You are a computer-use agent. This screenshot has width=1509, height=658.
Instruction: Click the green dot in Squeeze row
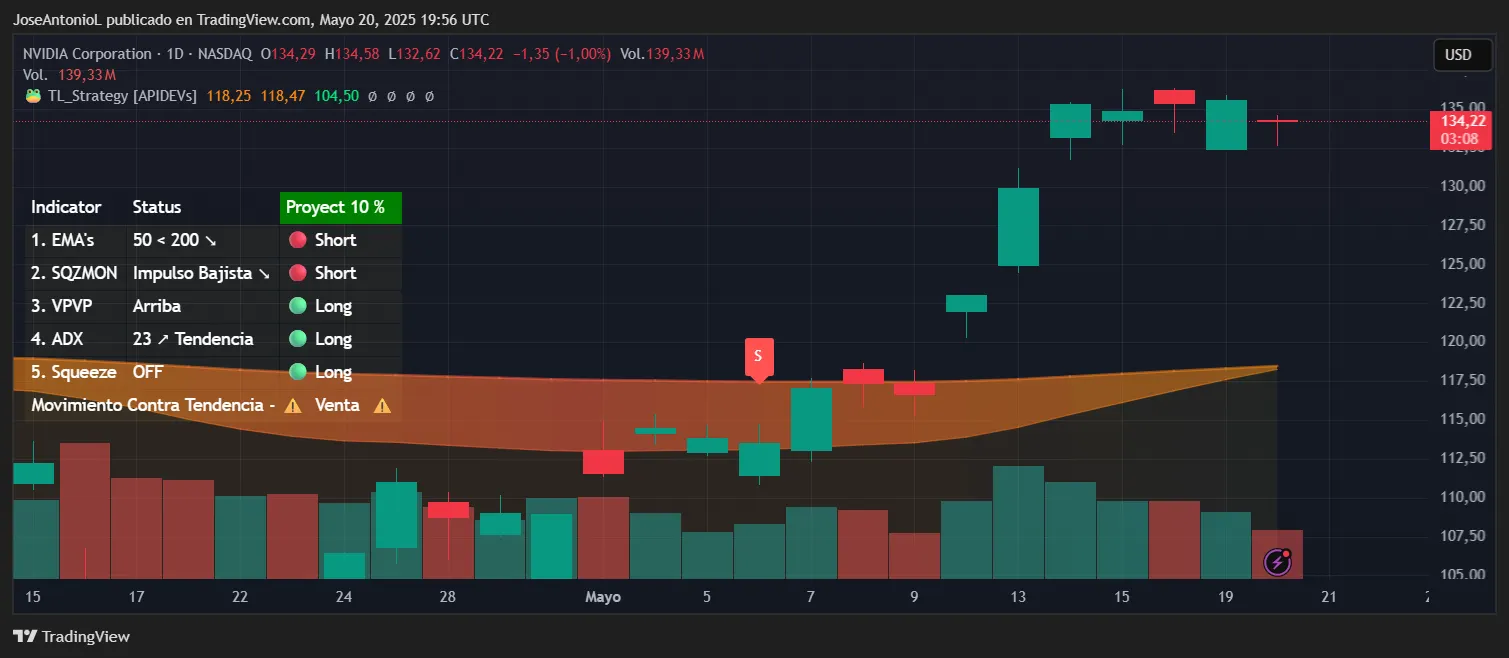coord(297,372)
